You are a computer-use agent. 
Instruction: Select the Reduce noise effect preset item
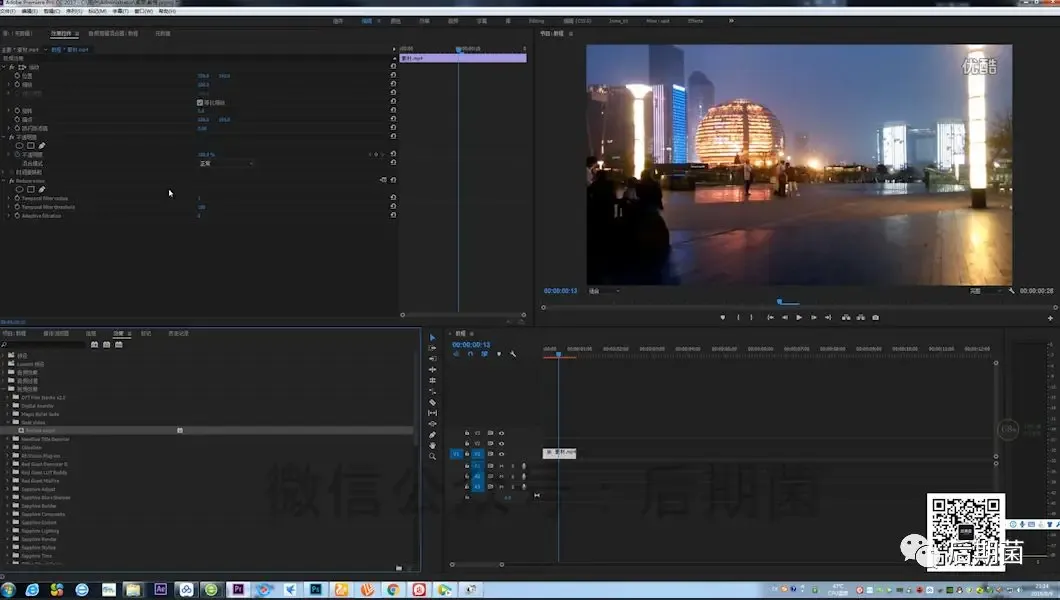click(42, 430)
